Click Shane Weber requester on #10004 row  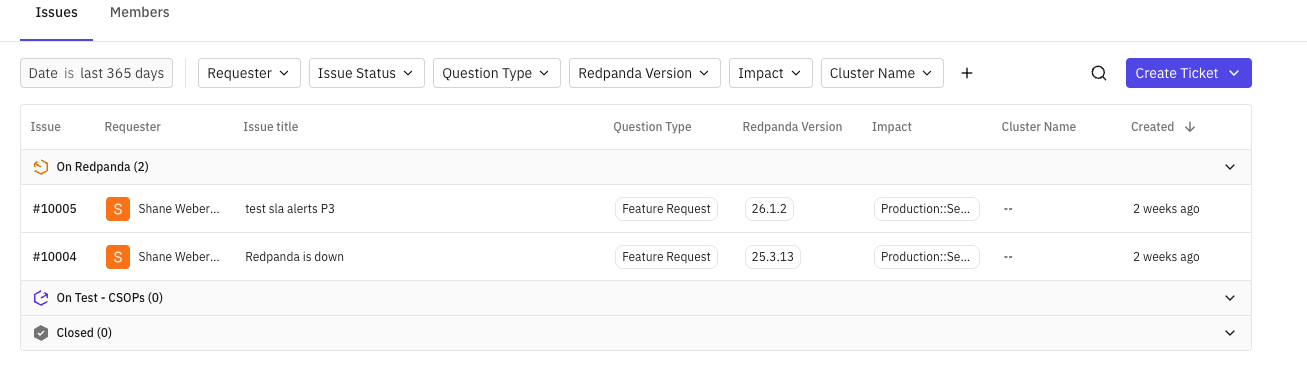click(x=179, y=257)
